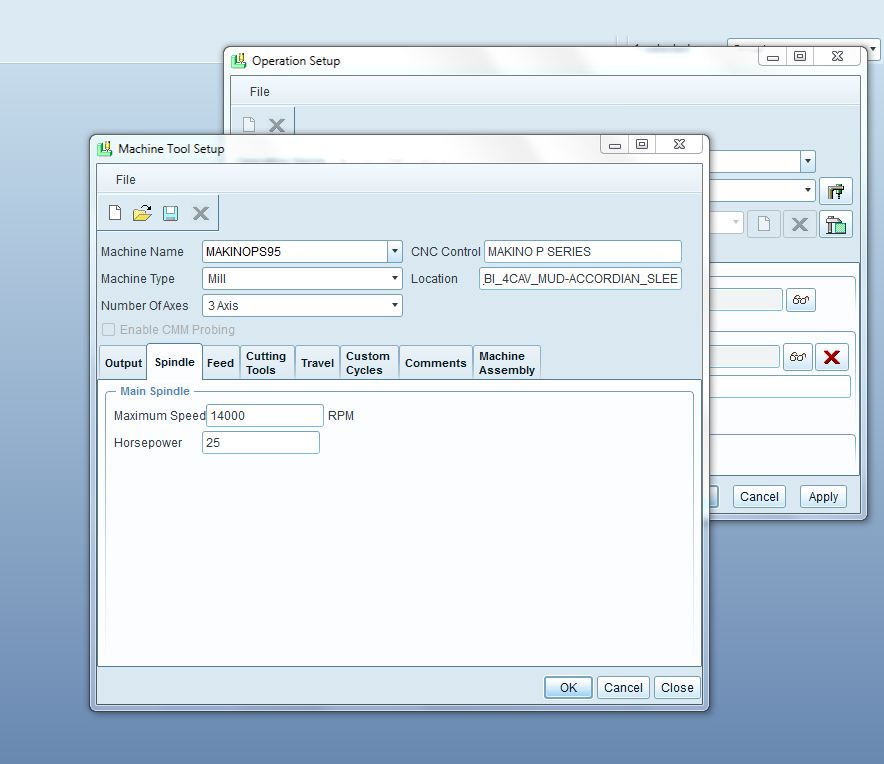Click the fixture setup icon in Operation Setup

(836, 224)
